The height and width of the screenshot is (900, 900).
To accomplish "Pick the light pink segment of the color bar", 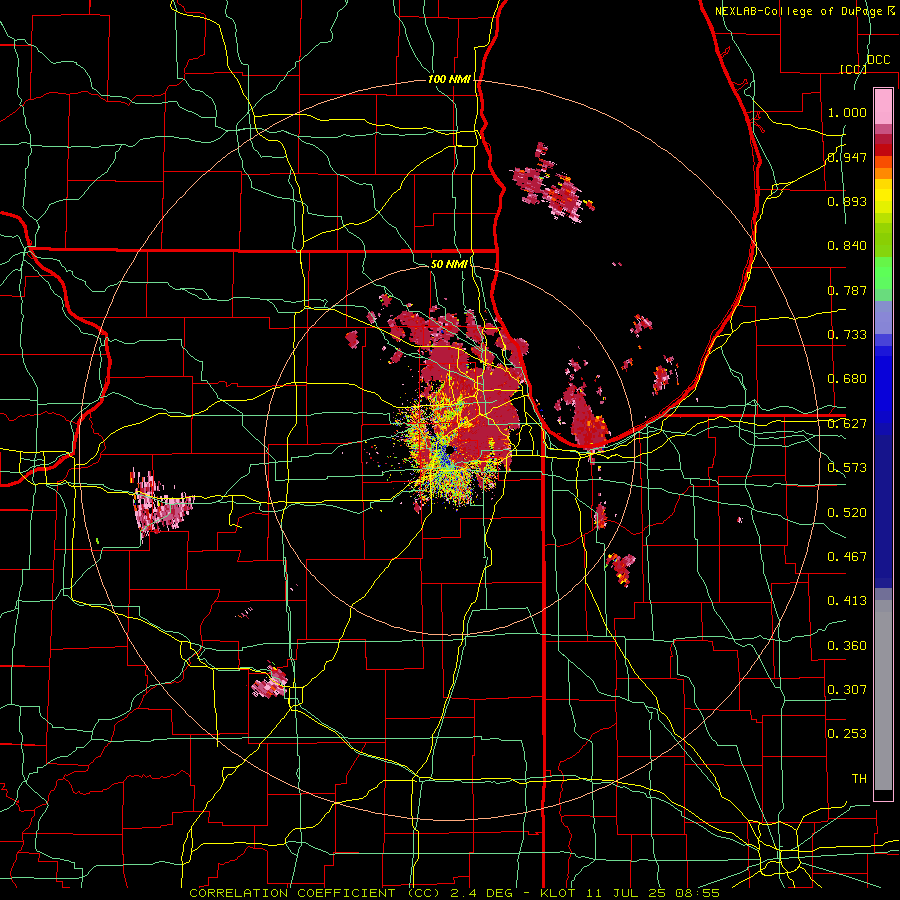I will pos(883,106).
